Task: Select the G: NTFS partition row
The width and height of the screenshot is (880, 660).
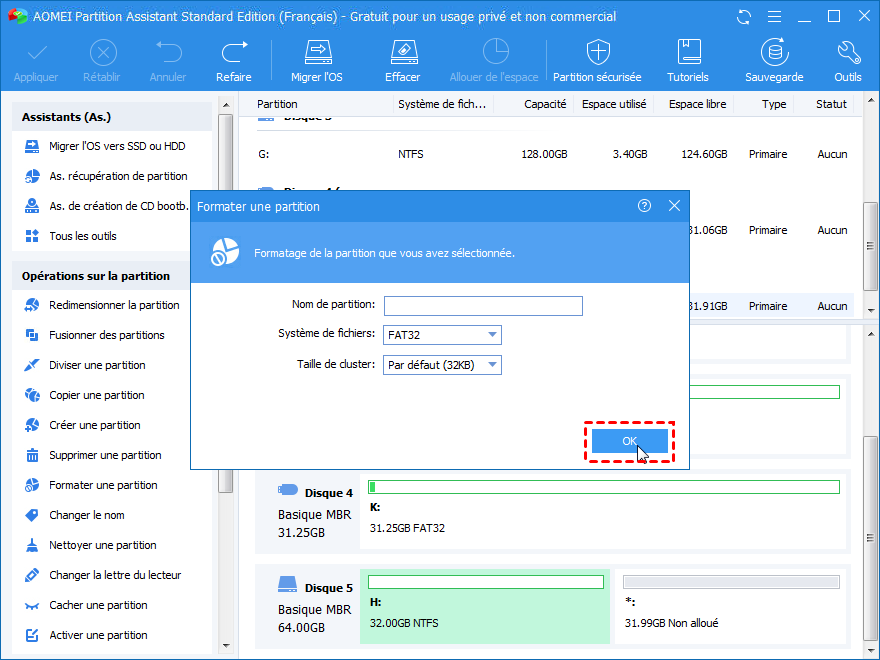Action: click(553, 154)
